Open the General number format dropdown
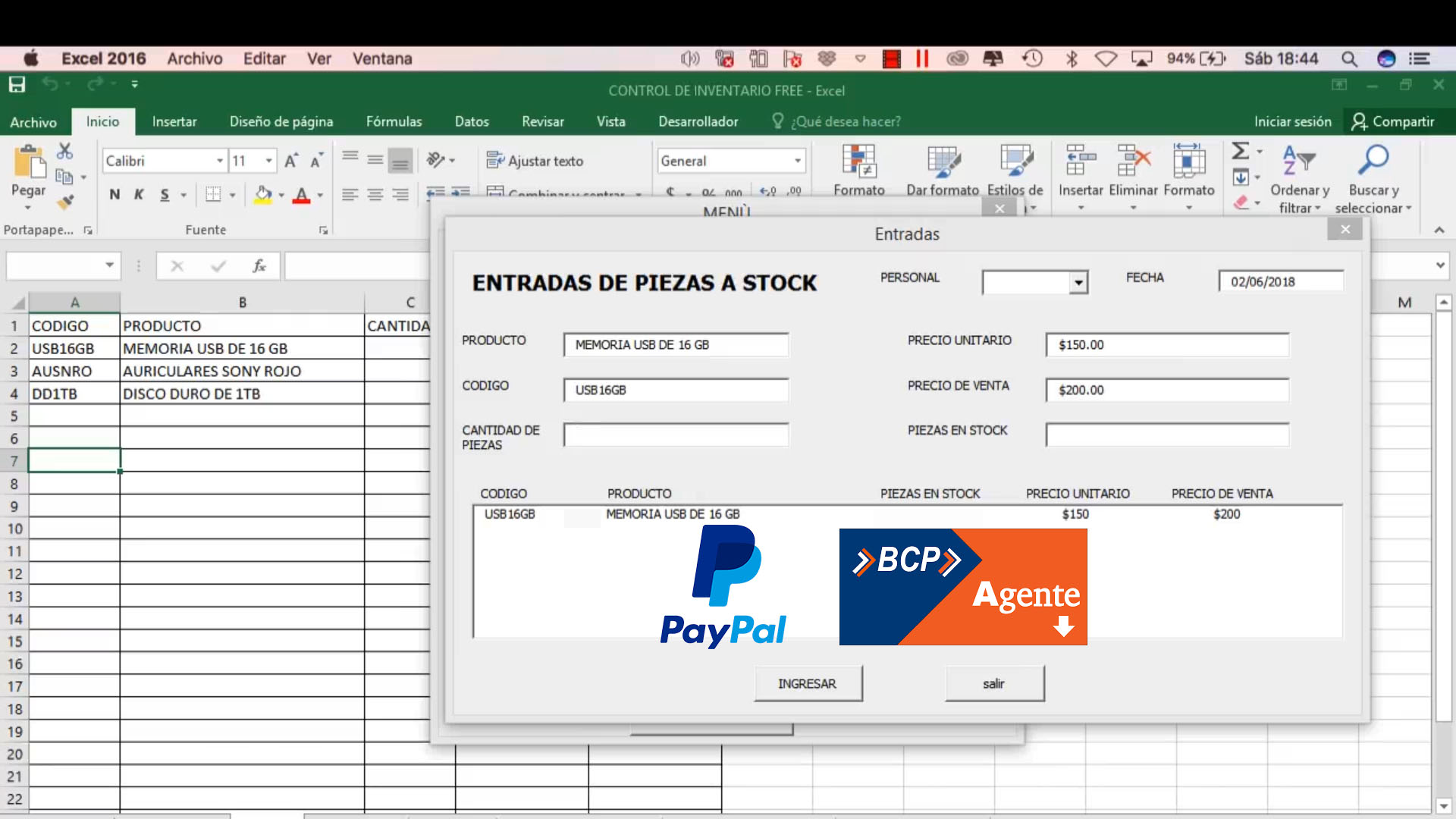This screenshot has width=1456, height=819. coord(798,161)
